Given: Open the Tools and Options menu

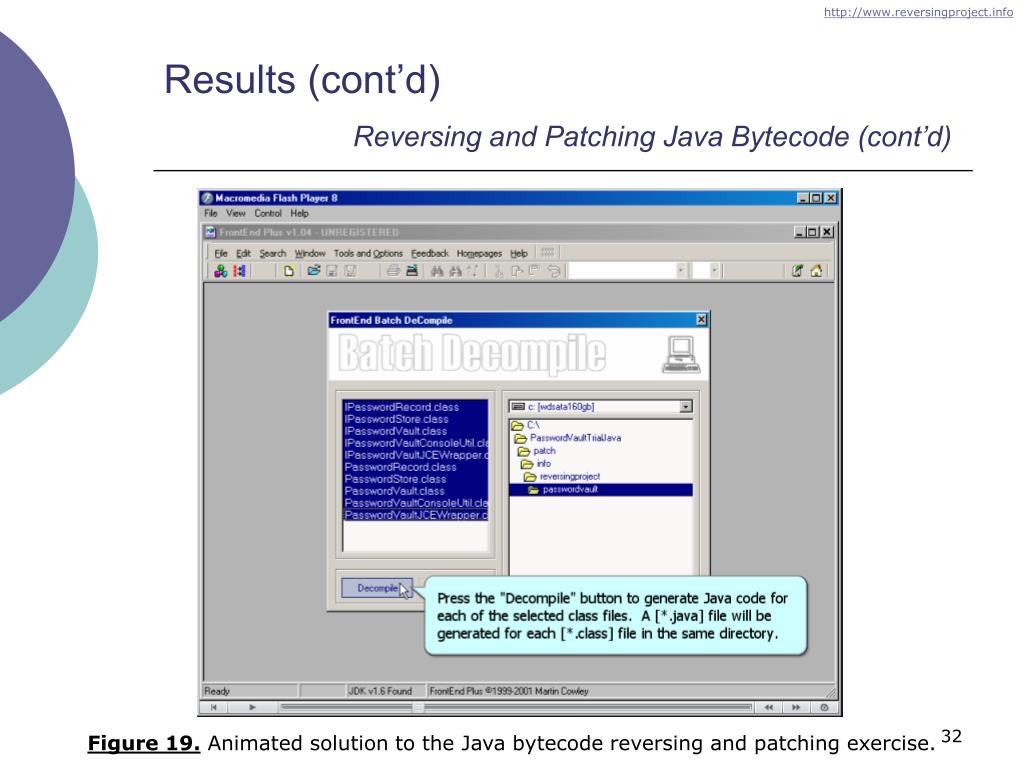Looking at the screenshot, I should [368, 253].
